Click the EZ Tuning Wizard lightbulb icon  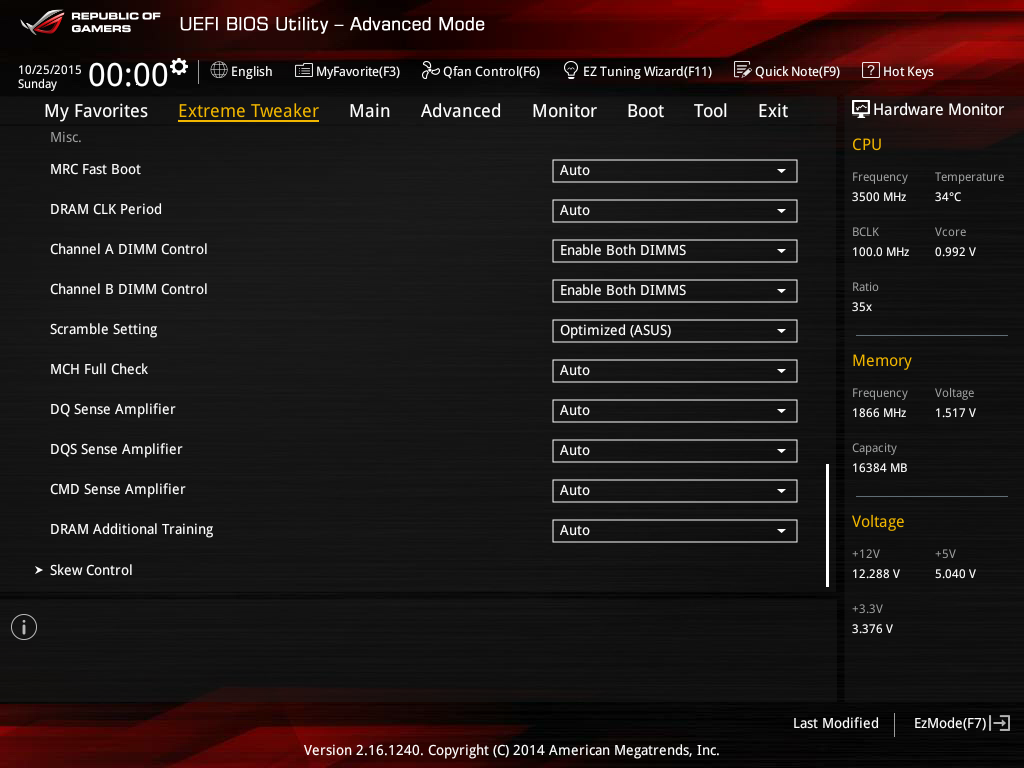[x=571, y=70]
